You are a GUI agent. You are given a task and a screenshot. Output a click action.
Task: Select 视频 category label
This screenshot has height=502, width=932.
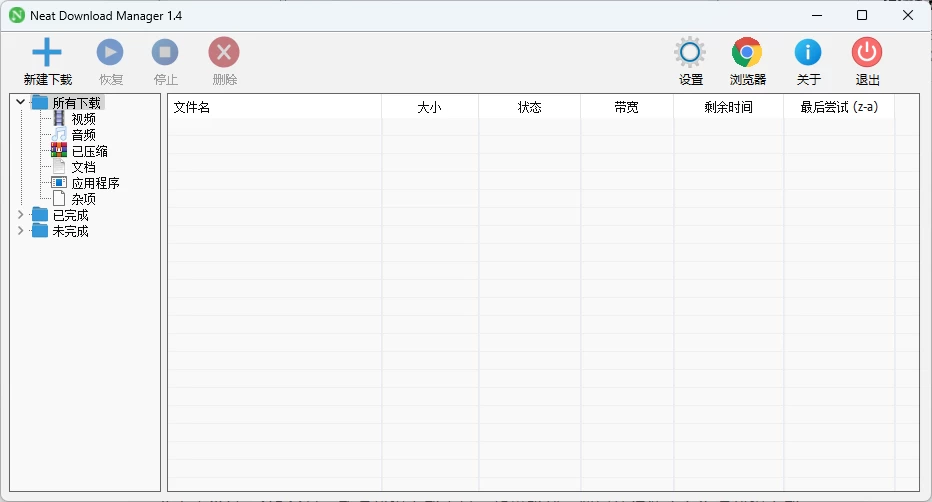pos(83,119)
